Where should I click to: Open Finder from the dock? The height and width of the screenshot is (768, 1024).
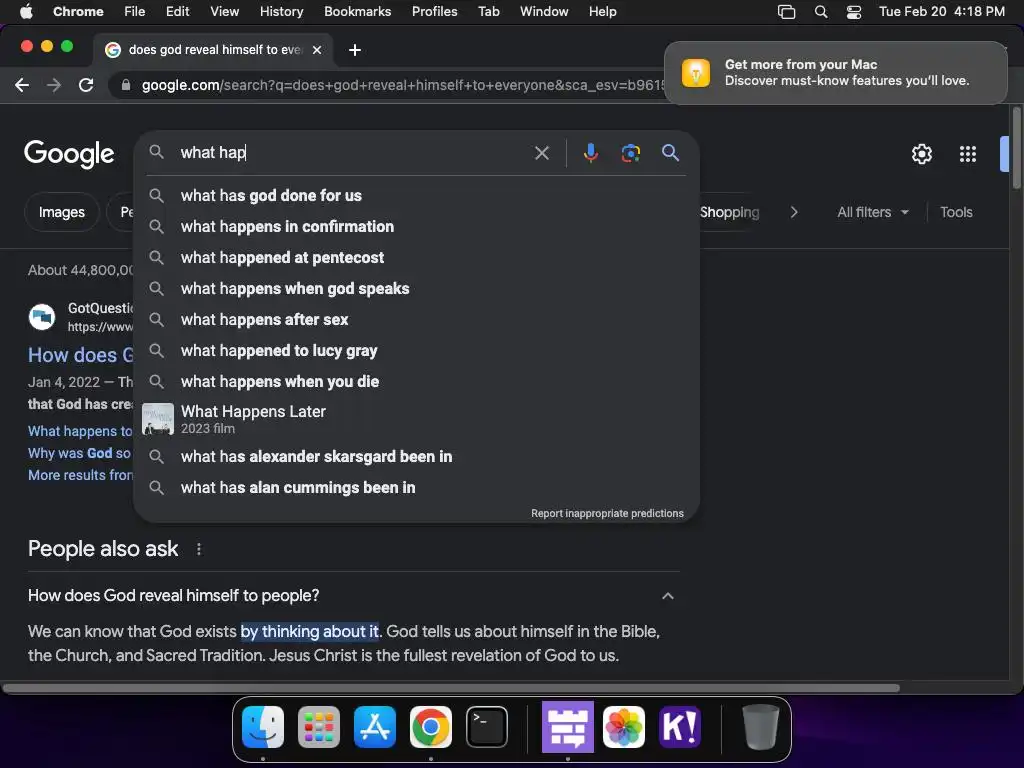(263, 727)
